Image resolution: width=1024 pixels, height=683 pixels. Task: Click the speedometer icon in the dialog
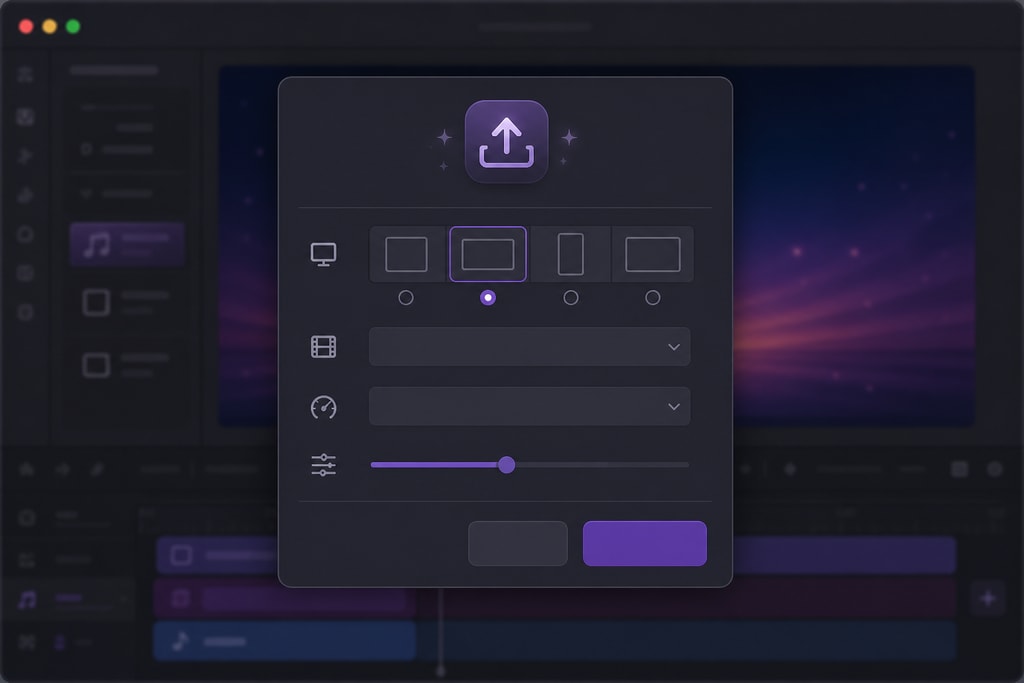pos(323,407)
